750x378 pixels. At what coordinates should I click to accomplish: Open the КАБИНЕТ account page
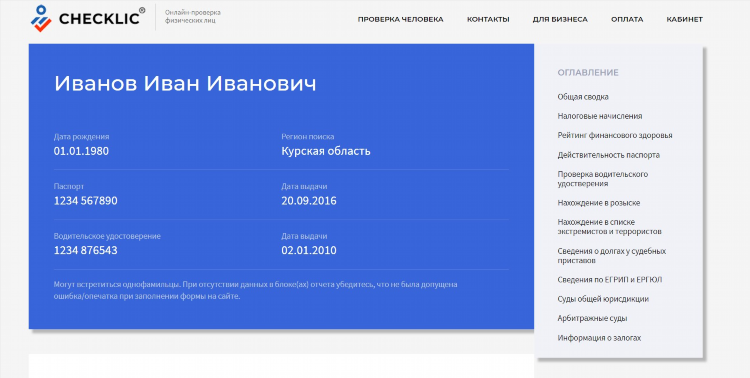coord(684,20)
